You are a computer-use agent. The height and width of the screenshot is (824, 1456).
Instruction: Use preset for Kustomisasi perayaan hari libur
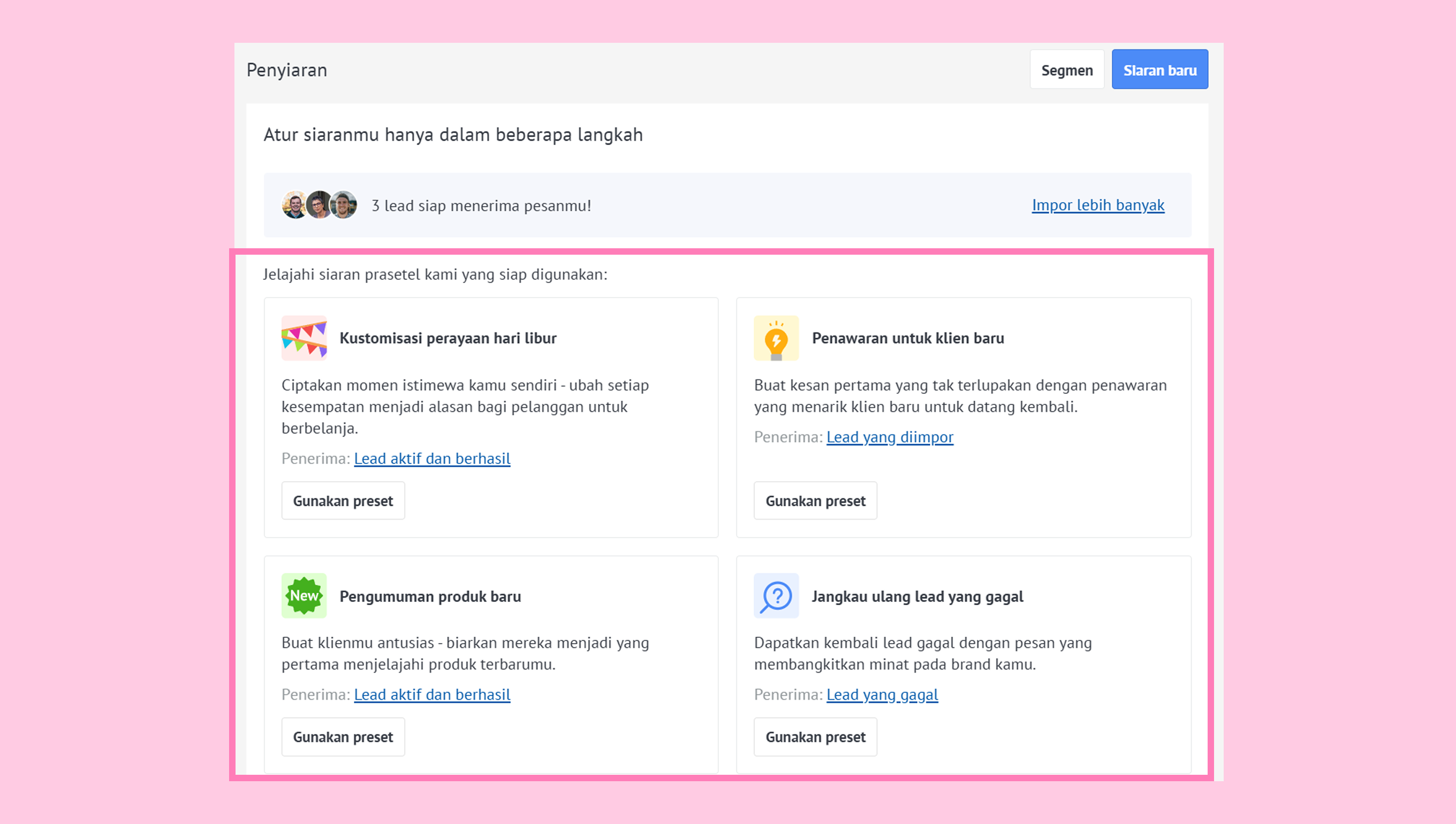(343, 501)
